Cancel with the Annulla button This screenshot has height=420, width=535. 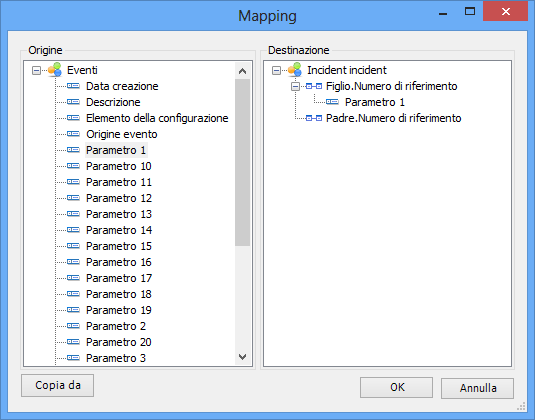[477, 388]
